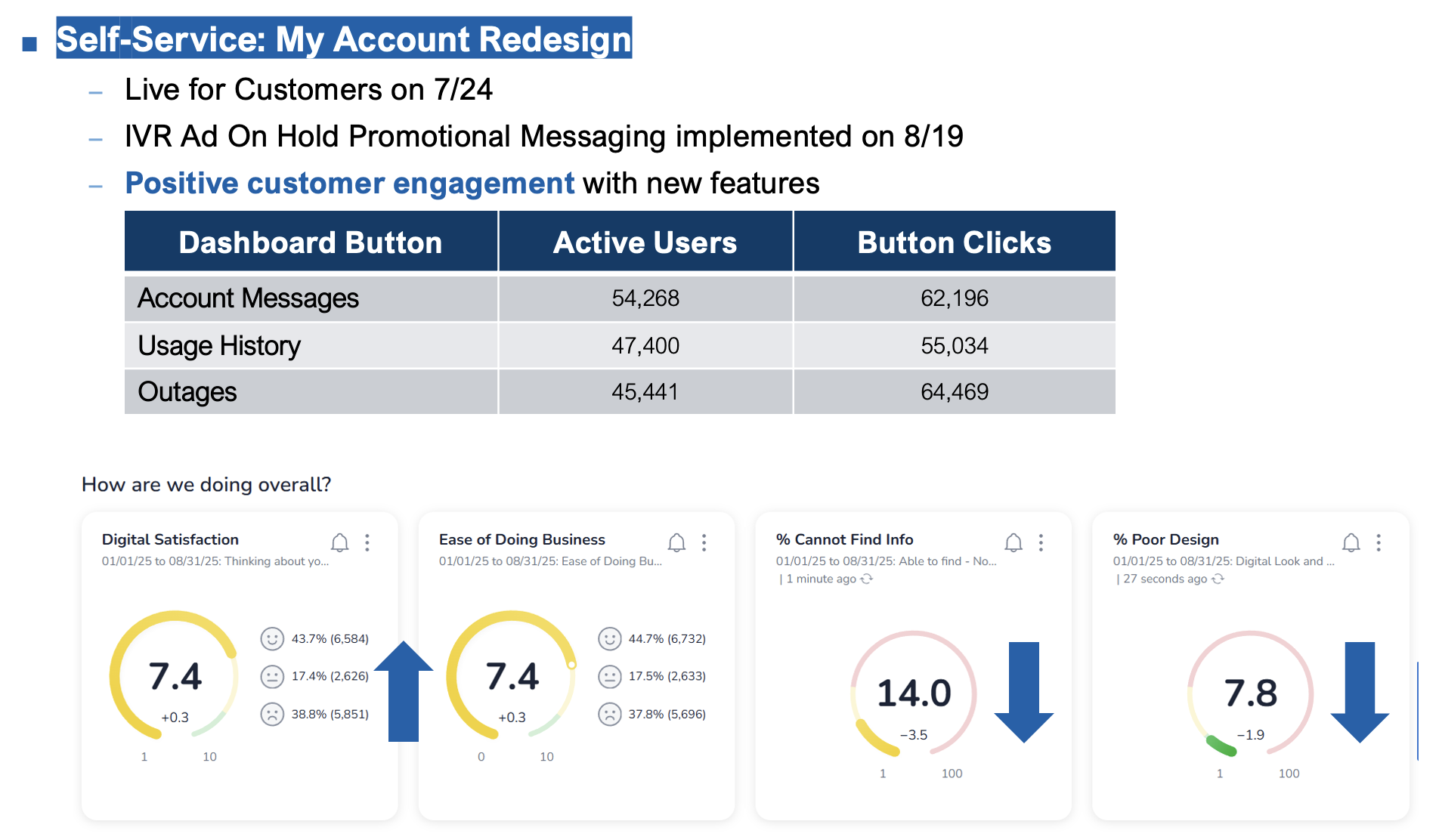Image resolution: width=1439 pixels, height=840 pixels.
Task: Click the Ease of Doing Business bell icon
Action: click(676, 542)
